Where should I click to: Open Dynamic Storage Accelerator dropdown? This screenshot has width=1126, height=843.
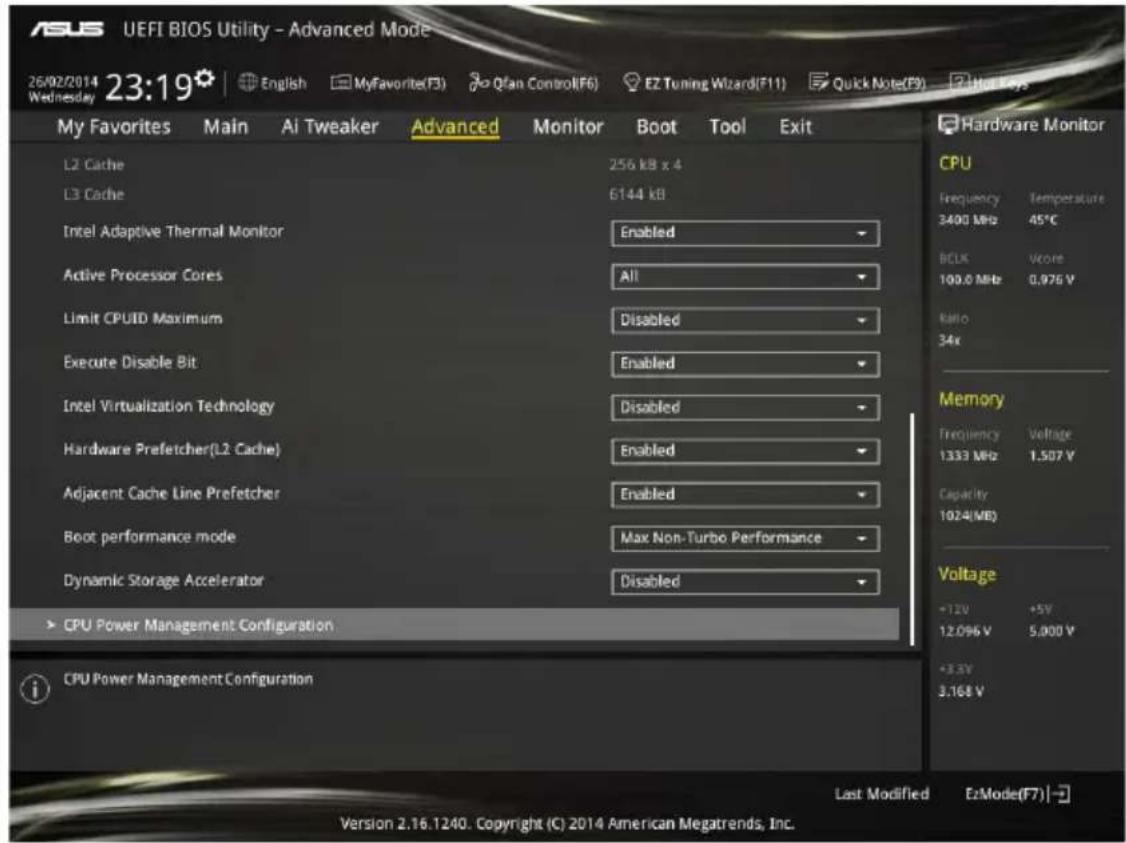coord(745,582)
